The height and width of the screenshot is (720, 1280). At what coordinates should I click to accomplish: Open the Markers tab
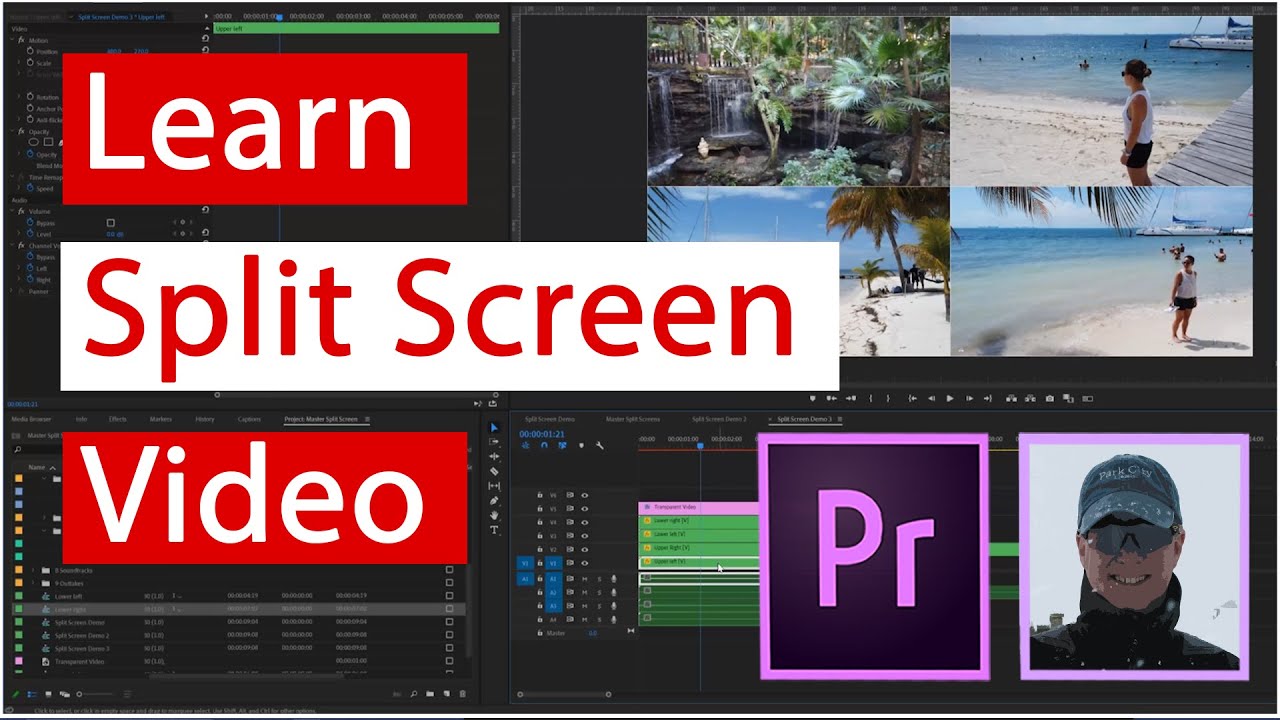[160, 419]
